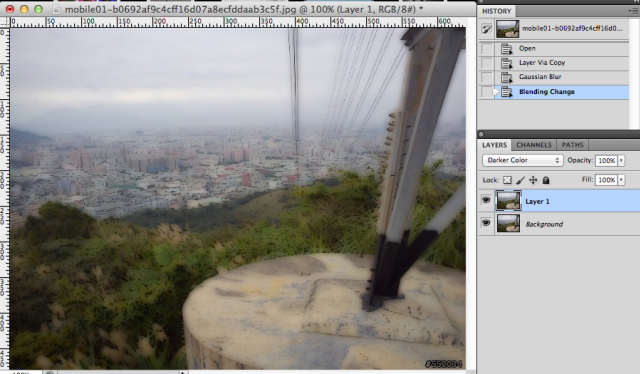Select the Blending Change history state
The height and width of the screenshot is (374, 640).
click(x=554, y=92)
